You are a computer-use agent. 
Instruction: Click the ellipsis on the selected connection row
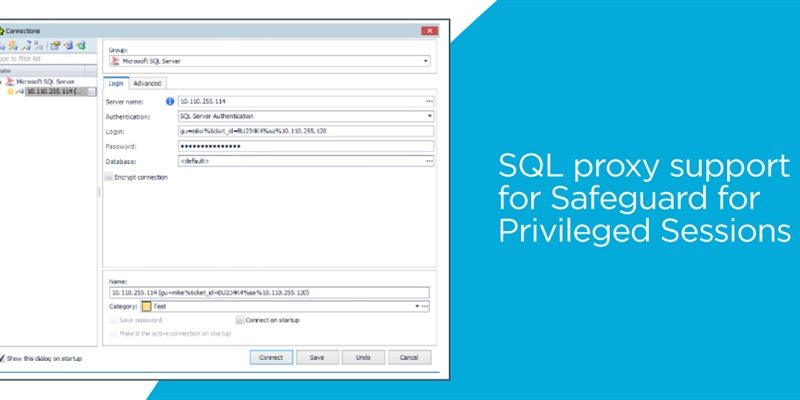tap(92, 92)
